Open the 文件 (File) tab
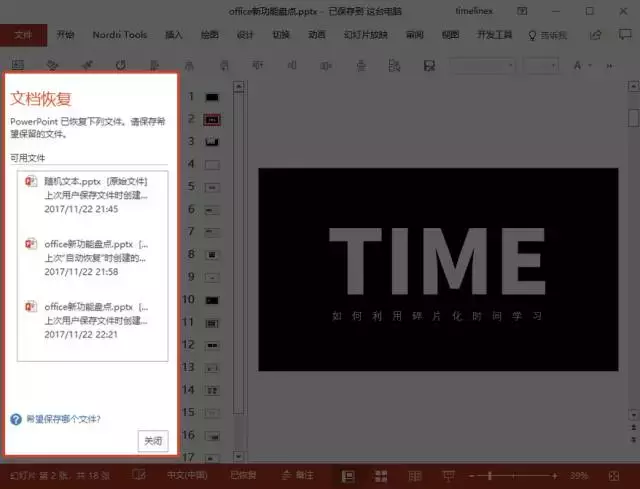Viewport: 640px width, 489px height. 23,35
